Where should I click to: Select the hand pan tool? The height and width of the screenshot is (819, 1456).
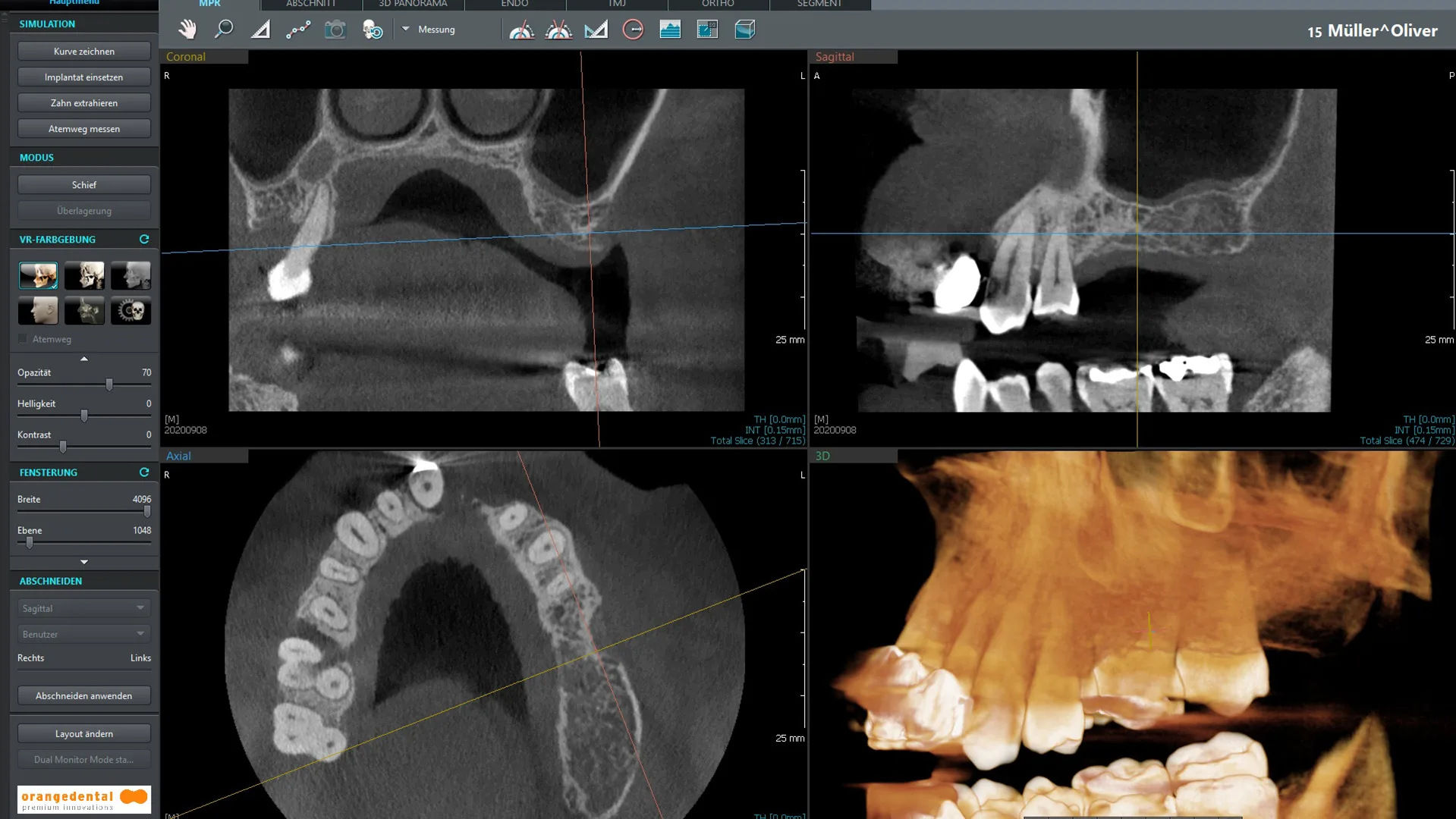pyautogui.click(x=187, y=30)
